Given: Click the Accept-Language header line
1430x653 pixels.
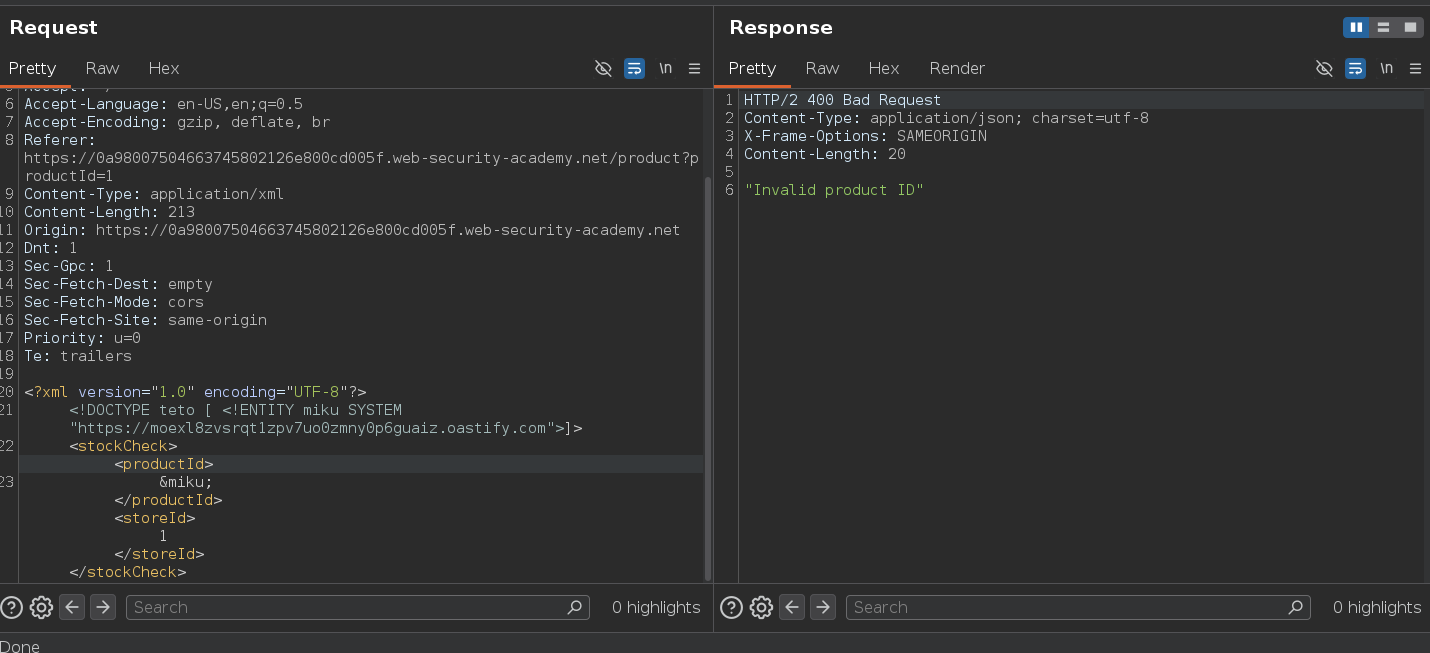Looking at the screenshot, I should click(x=163, y=104).
